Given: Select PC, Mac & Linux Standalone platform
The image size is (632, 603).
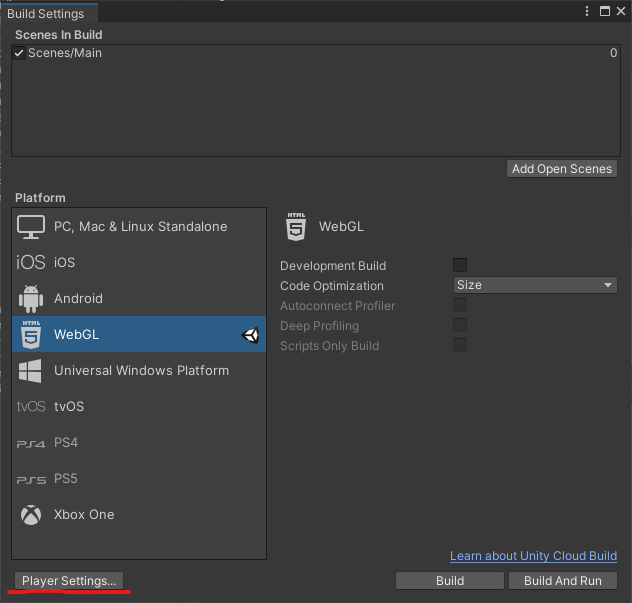Looking at the screenshot, I should [141, 227].
